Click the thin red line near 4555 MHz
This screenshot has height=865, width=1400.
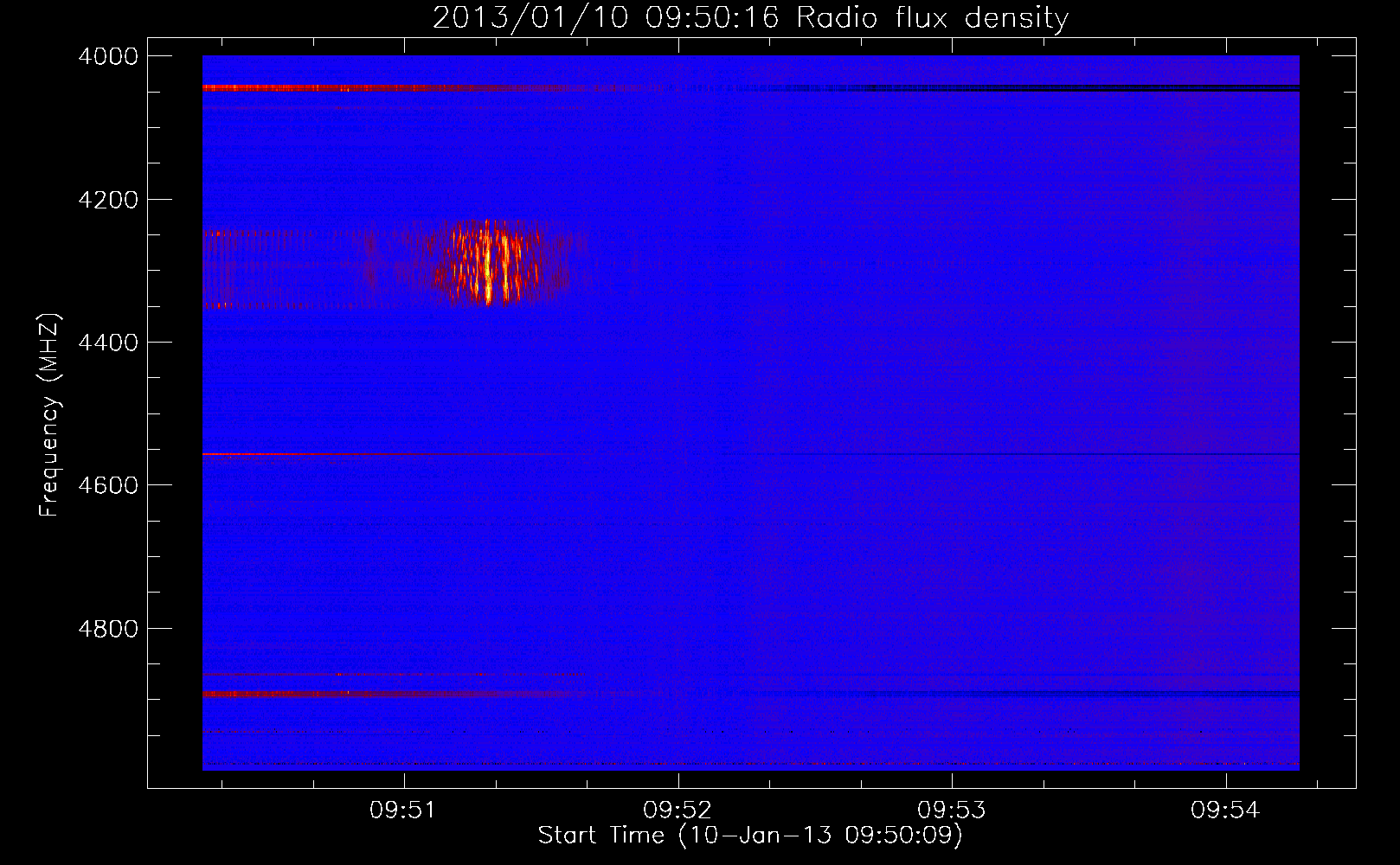click(385, 454)
